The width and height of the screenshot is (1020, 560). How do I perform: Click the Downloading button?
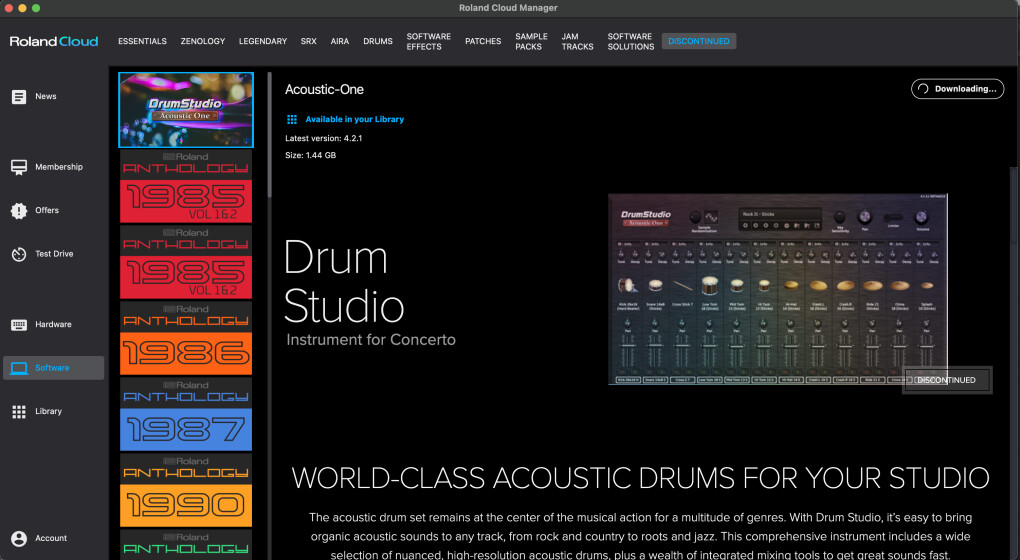tap(958, 89)
